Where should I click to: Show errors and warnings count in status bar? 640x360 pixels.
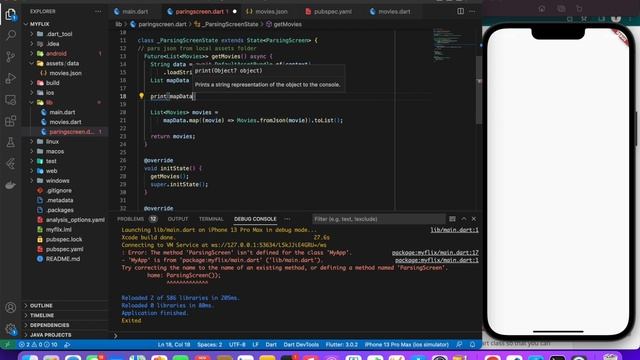click(38, 344)
